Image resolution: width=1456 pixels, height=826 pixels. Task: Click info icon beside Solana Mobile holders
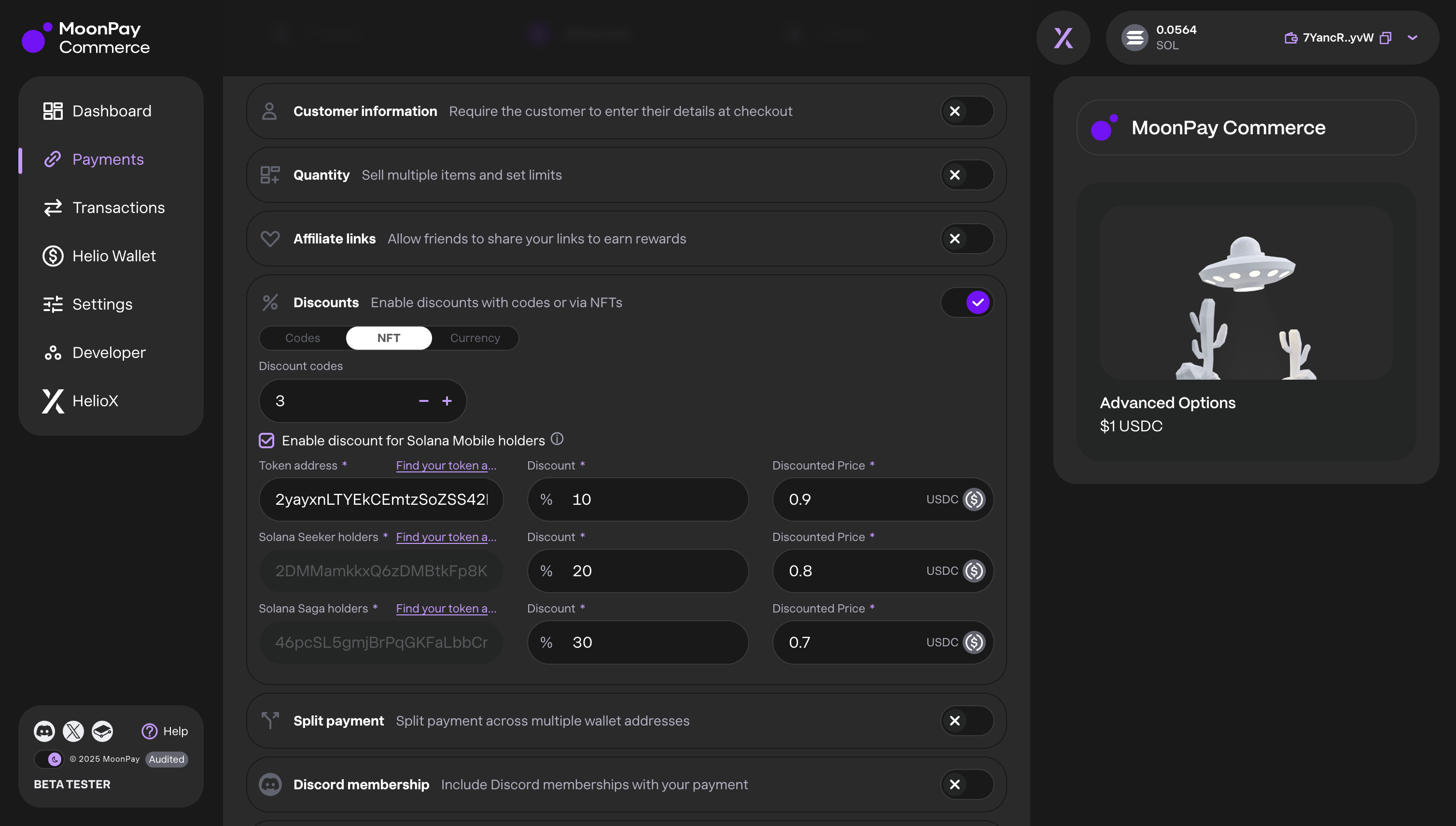point(557,439)
